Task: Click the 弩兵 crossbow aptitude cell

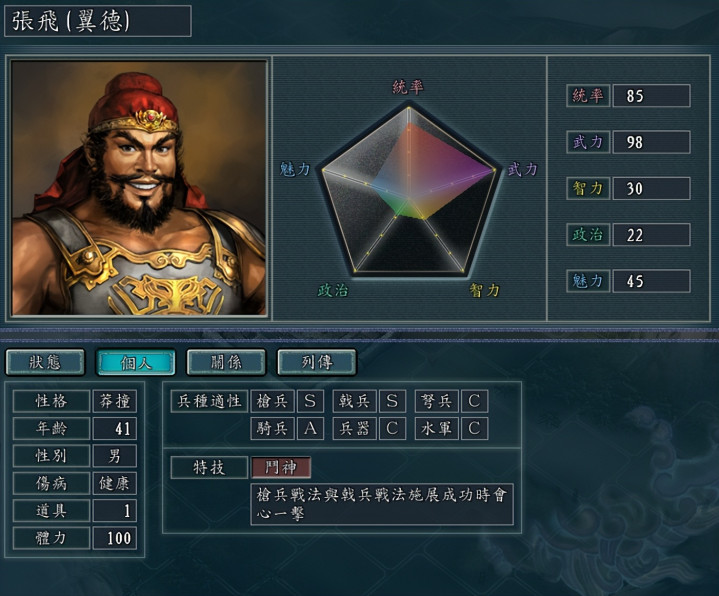Action: [x=437, y=401]
